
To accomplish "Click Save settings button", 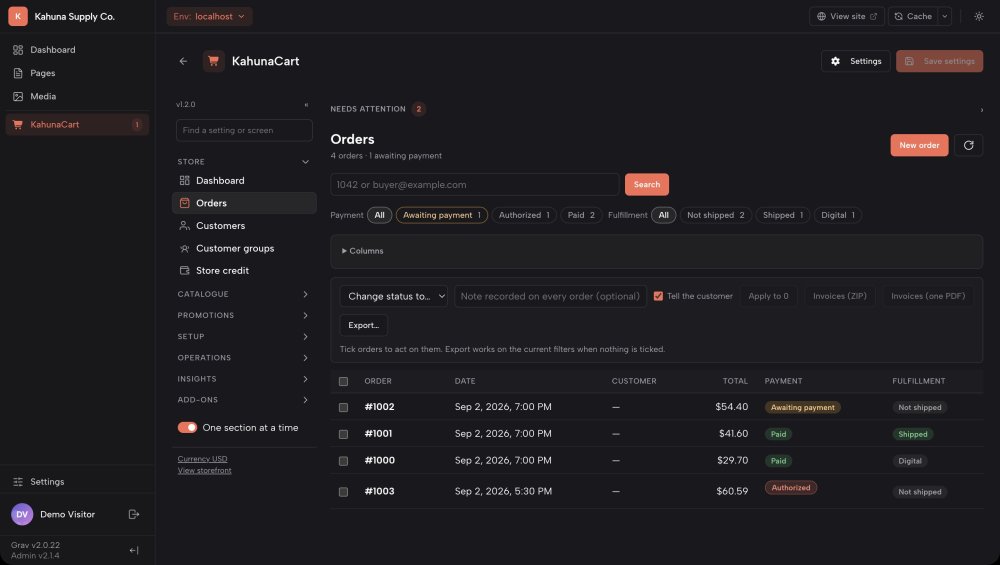I will point(939,61).
